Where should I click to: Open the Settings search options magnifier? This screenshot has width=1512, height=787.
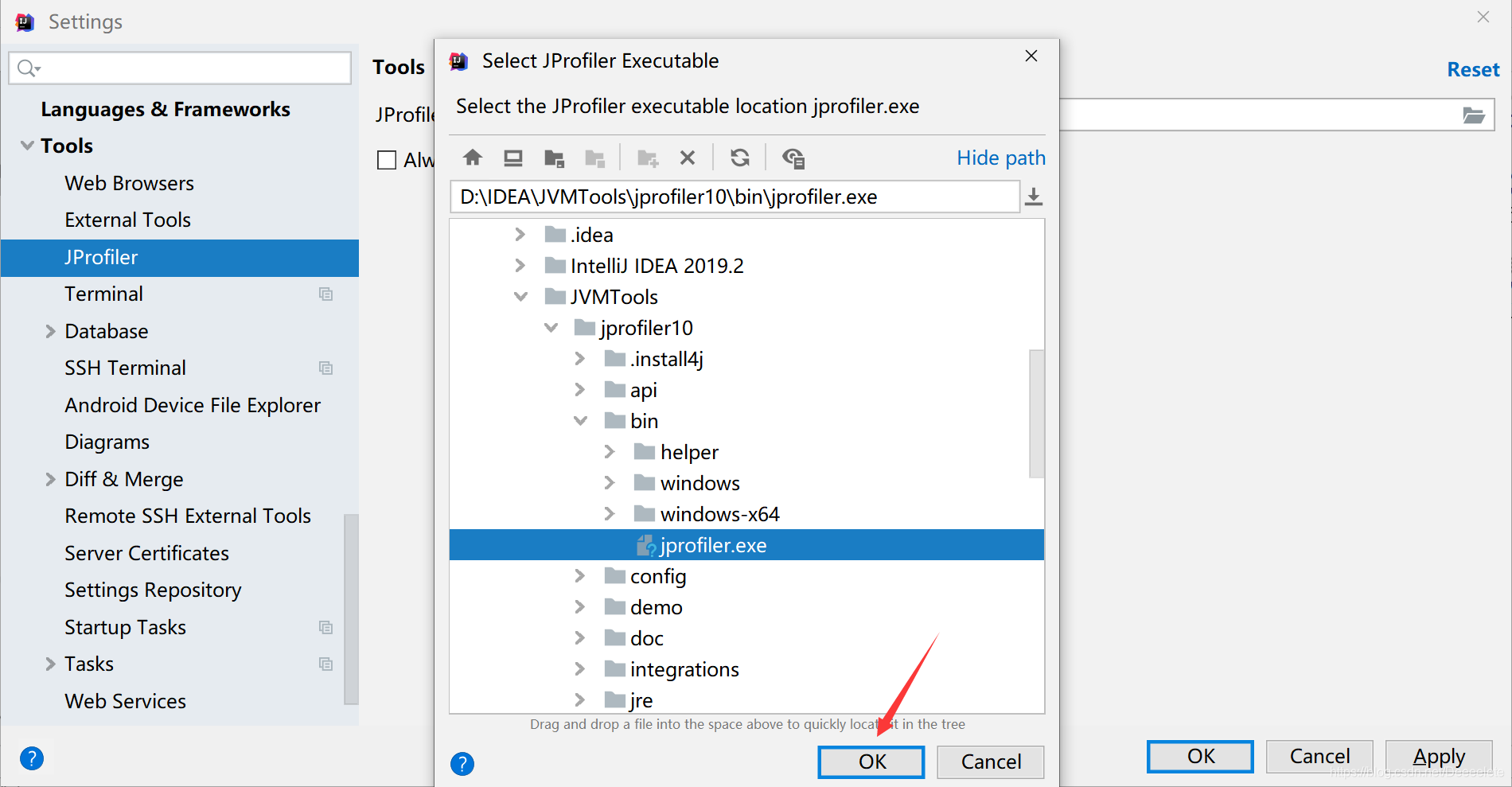click(x=29, y=68)
